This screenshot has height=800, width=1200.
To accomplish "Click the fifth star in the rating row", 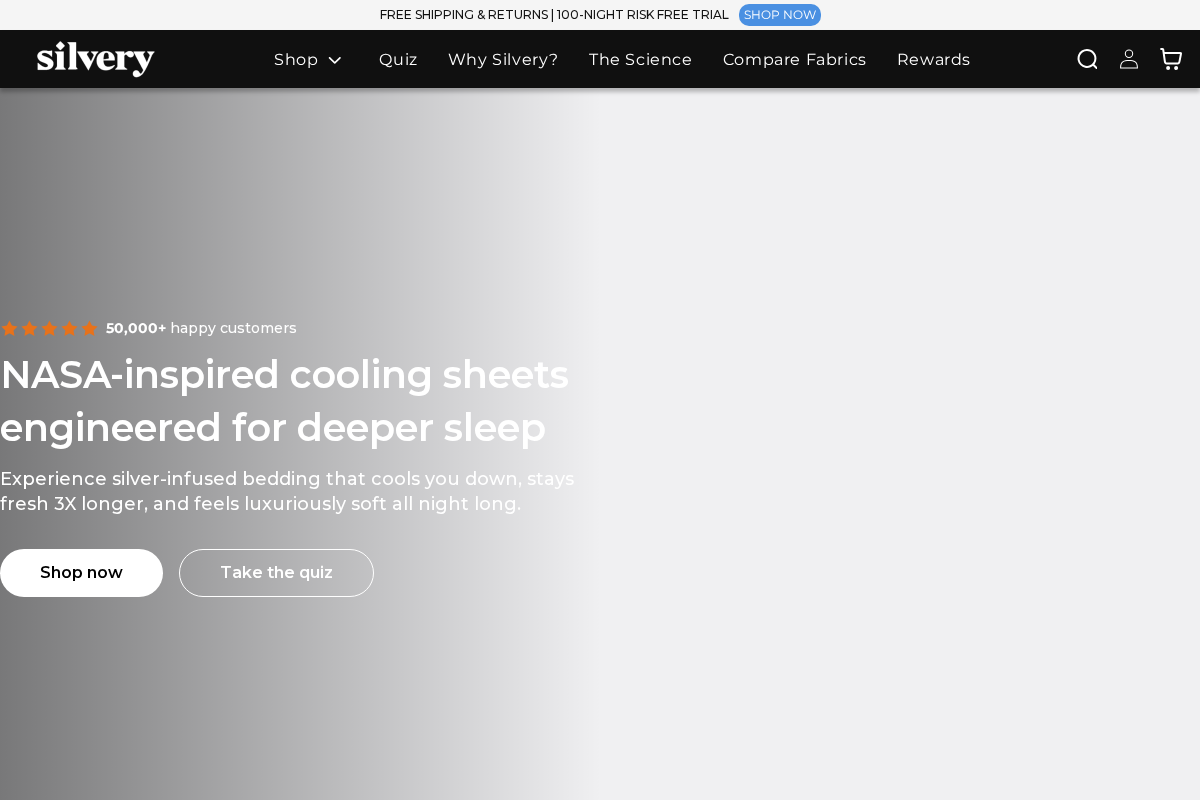I will click(x=90, y=328).
